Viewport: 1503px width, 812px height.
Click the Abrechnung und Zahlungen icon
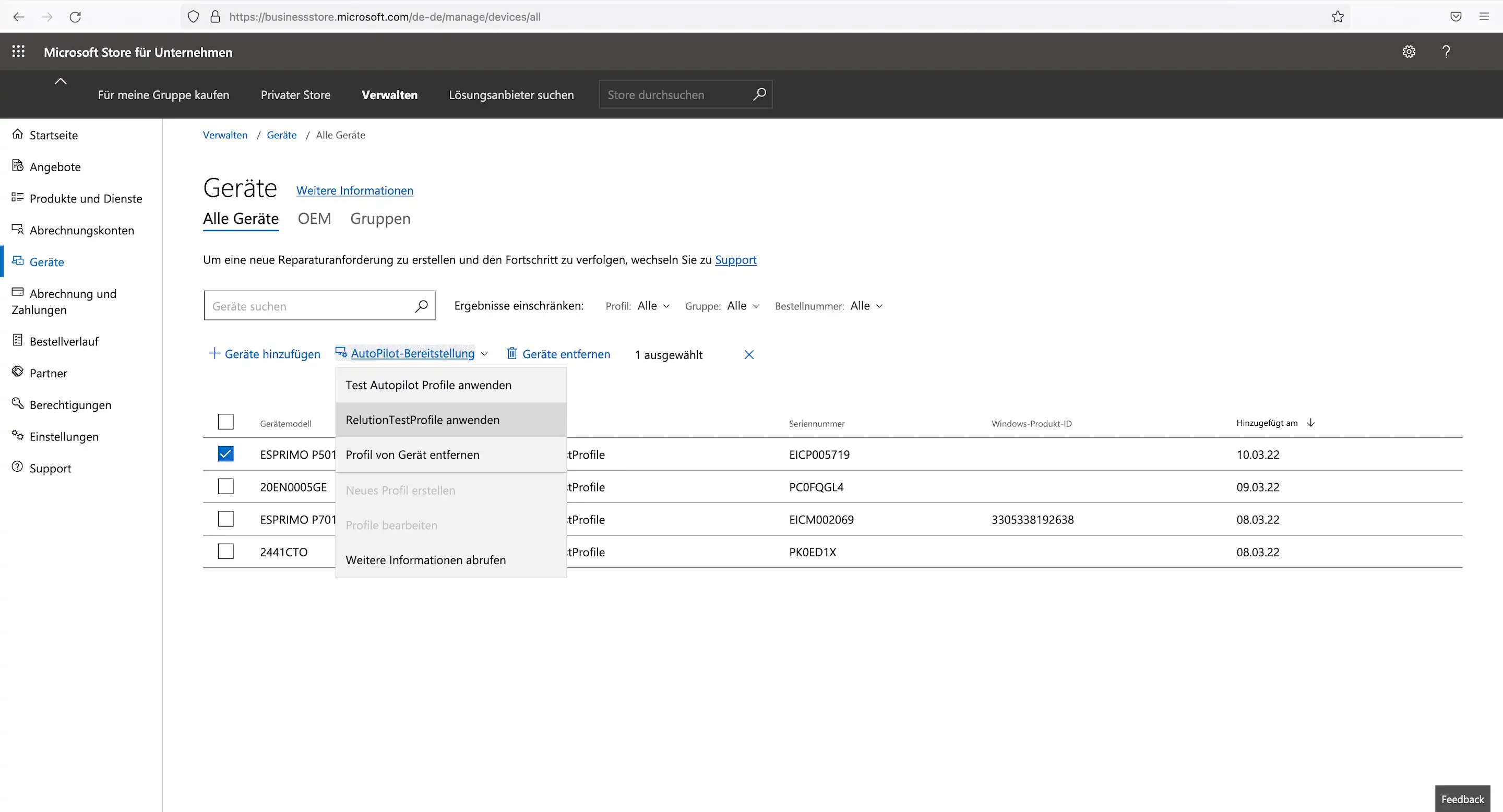(x=18, y=292)
